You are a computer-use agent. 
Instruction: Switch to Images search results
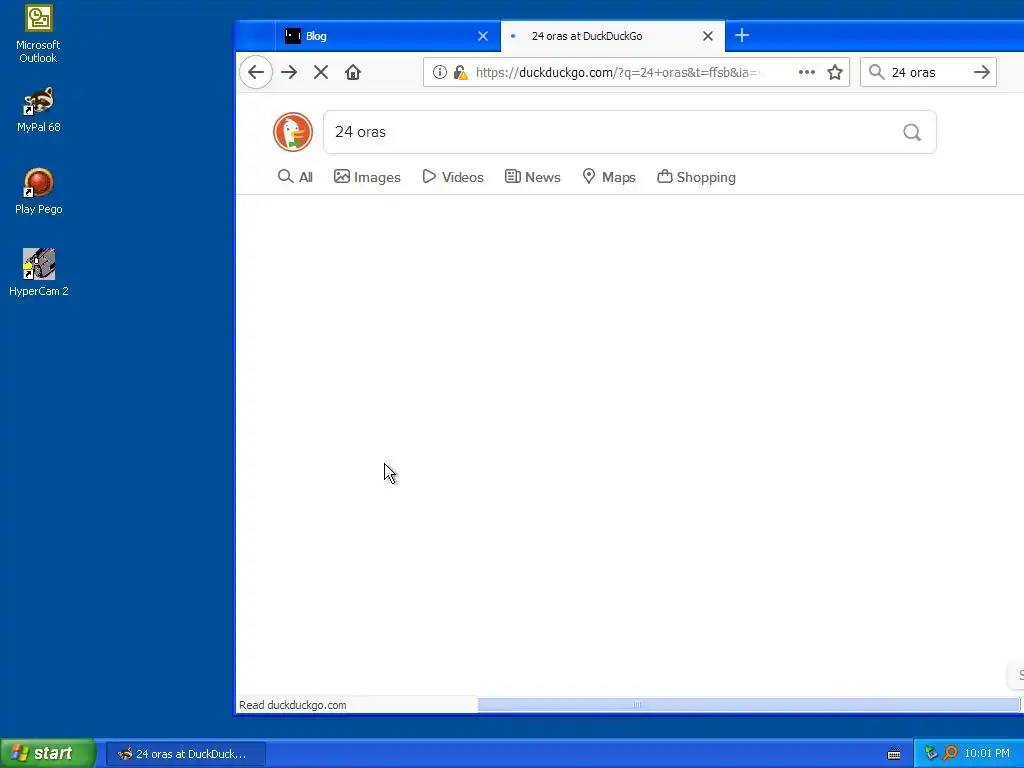pyautogui.click(x=367, y=177)
